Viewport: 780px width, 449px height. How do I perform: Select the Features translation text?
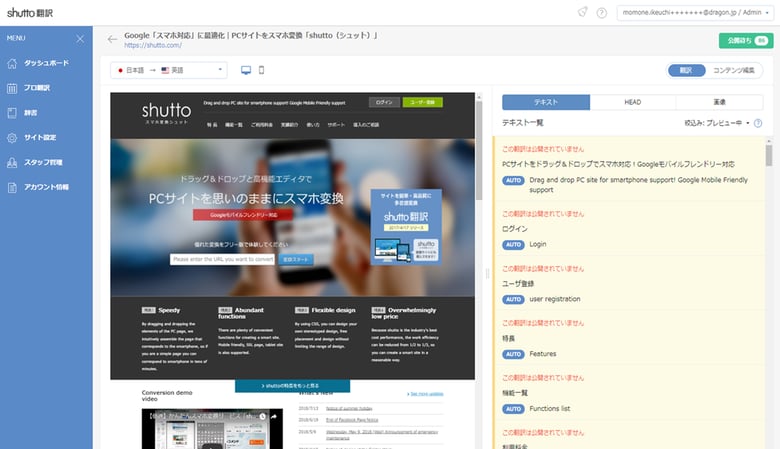point(543,354)
